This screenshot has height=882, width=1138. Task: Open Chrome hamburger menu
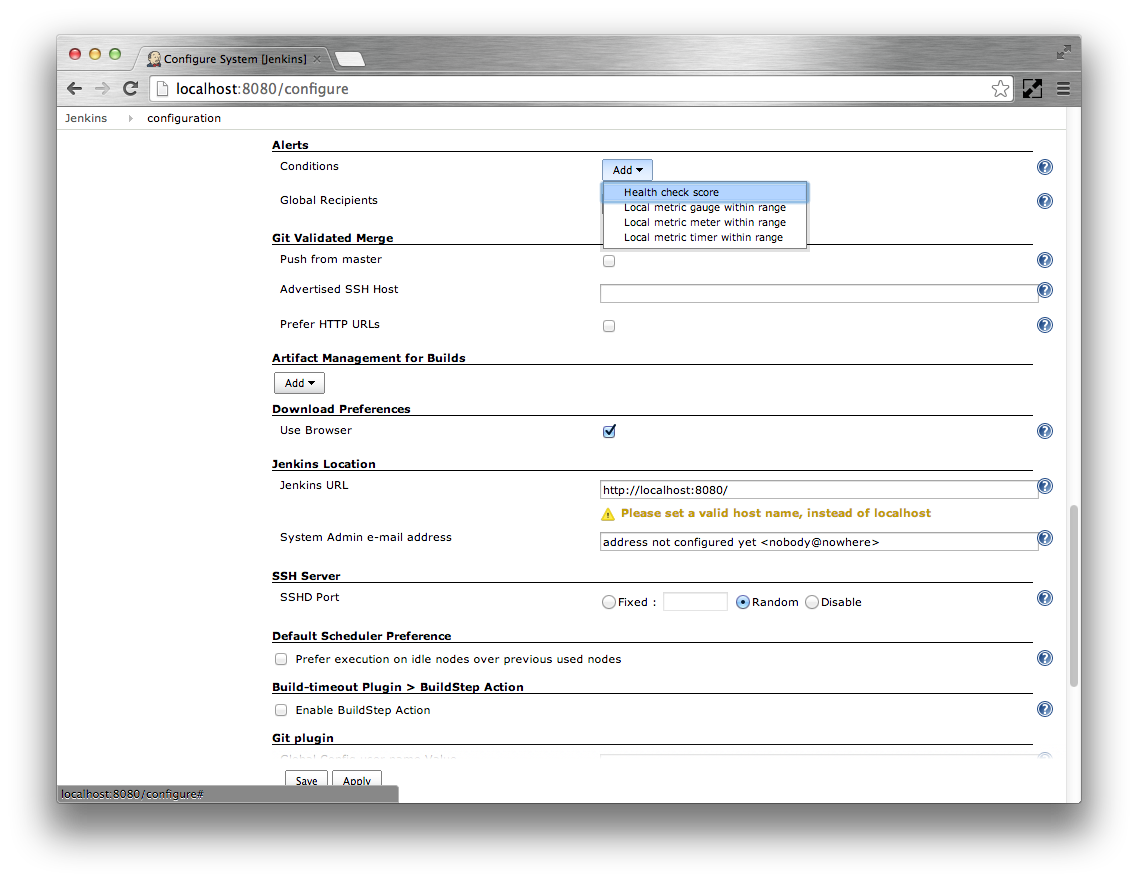click(x=1063, y=89)
